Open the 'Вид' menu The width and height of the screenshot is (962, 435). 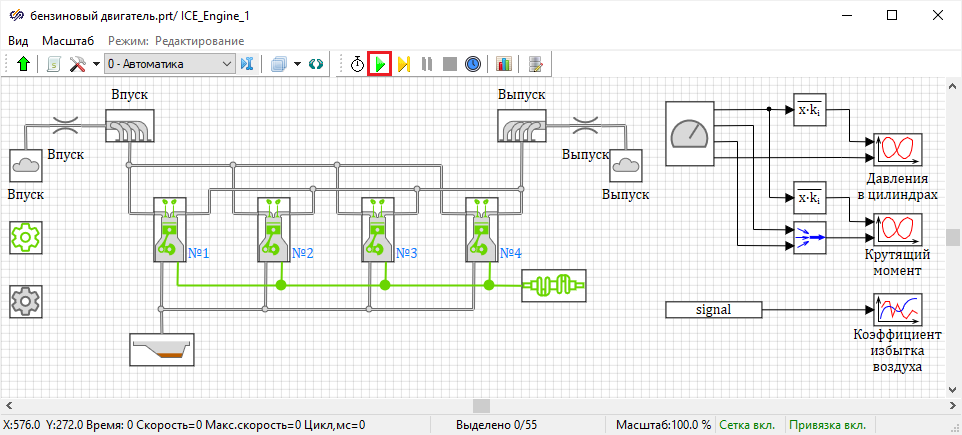(19, 41)
